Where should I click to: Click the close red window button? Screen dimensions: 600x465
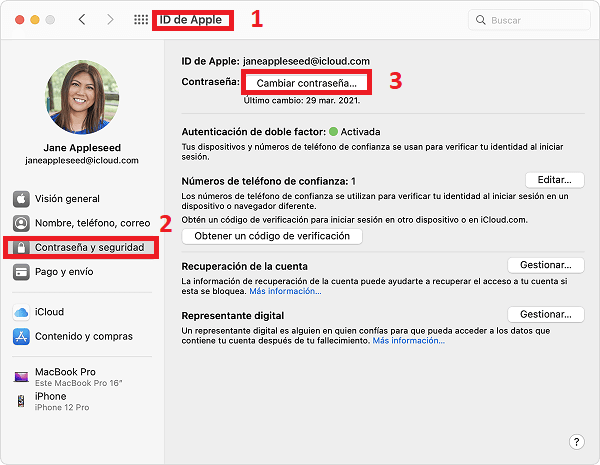pos(20,20)
